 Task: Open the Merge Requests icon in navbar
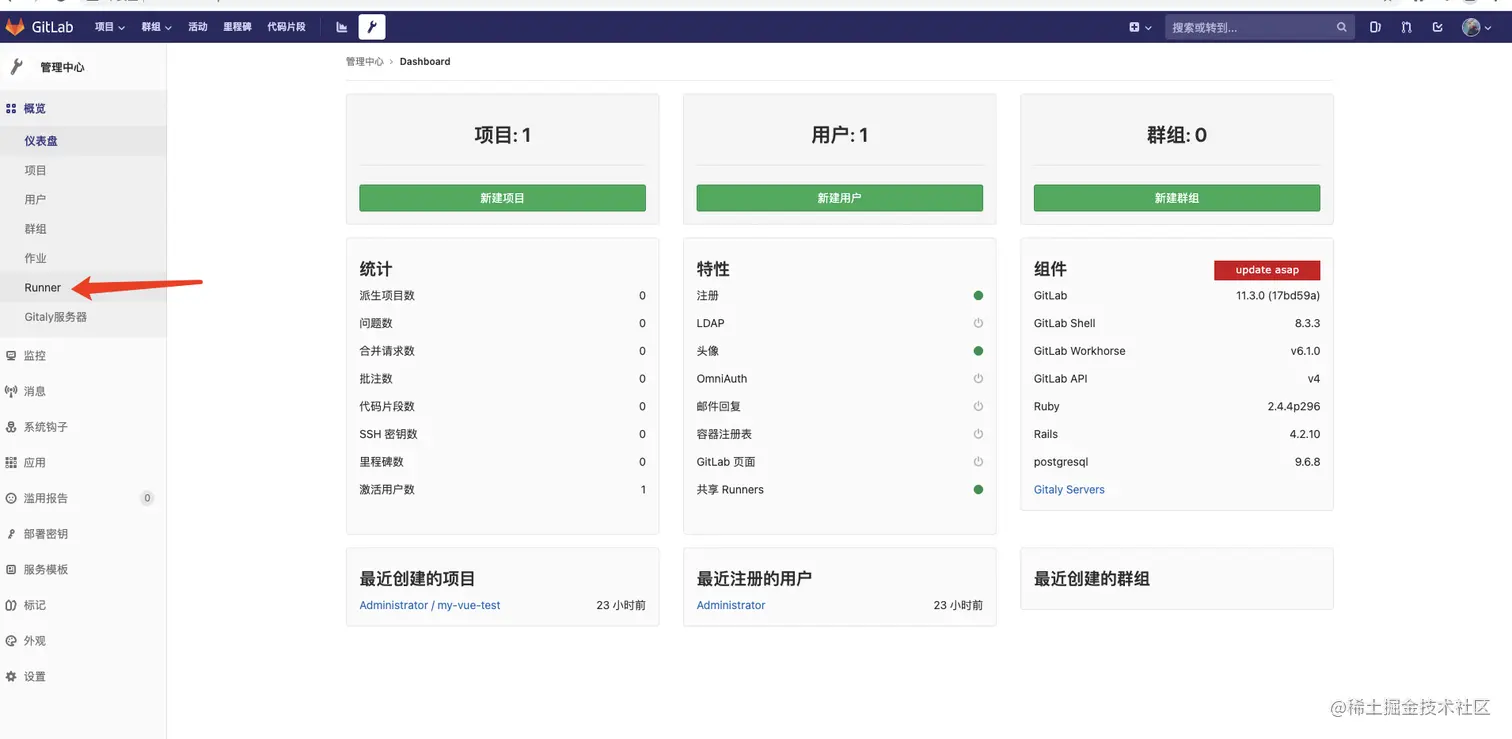coord(1407,27)
